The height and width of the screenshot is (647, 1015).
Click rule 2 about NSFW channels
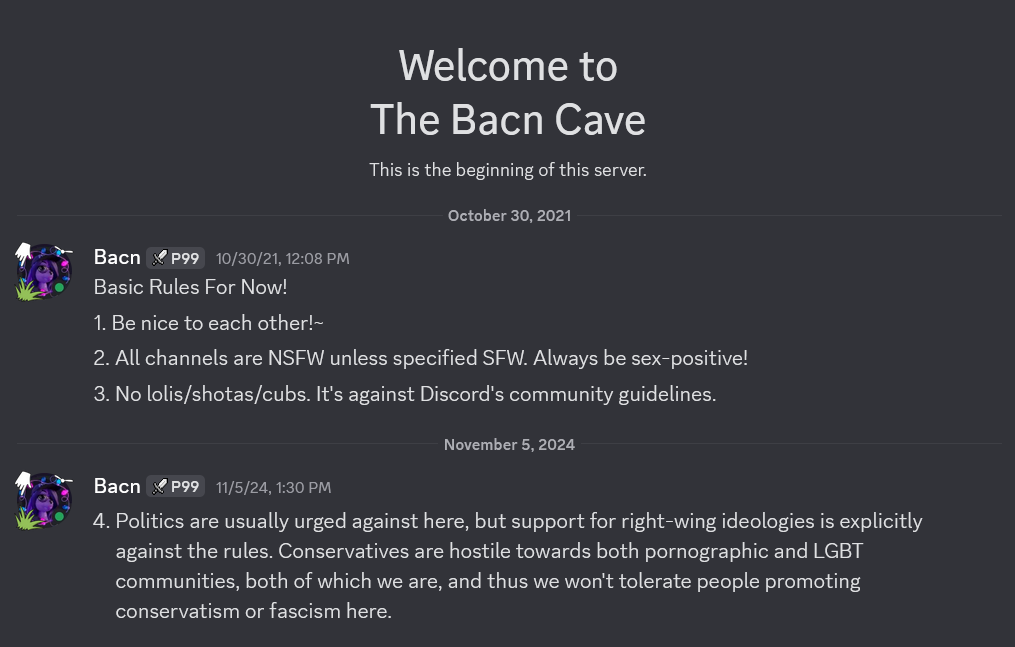click(421, 358)
